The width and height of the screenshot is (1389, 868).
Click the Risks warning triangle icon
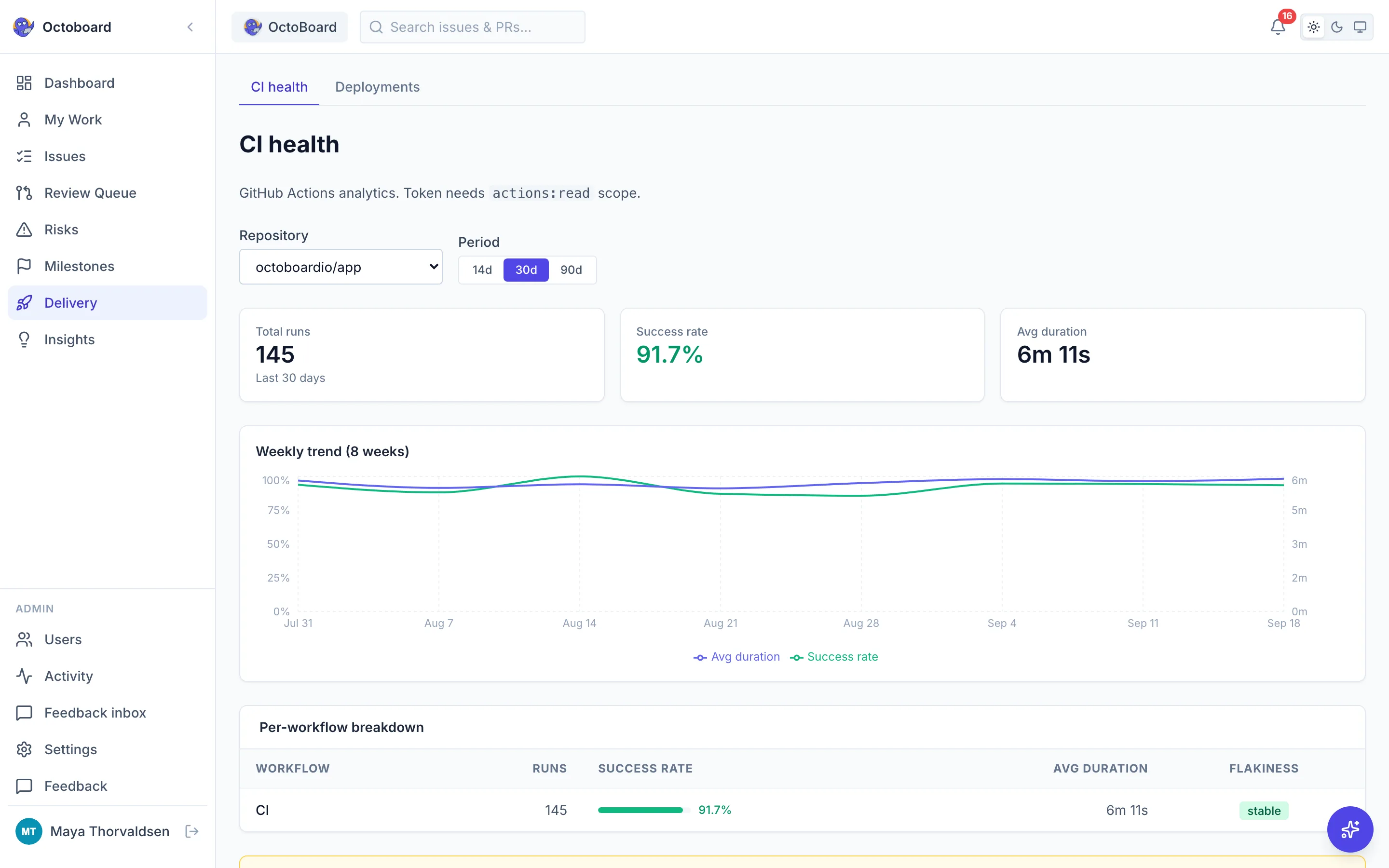click(x=24, y=230)
